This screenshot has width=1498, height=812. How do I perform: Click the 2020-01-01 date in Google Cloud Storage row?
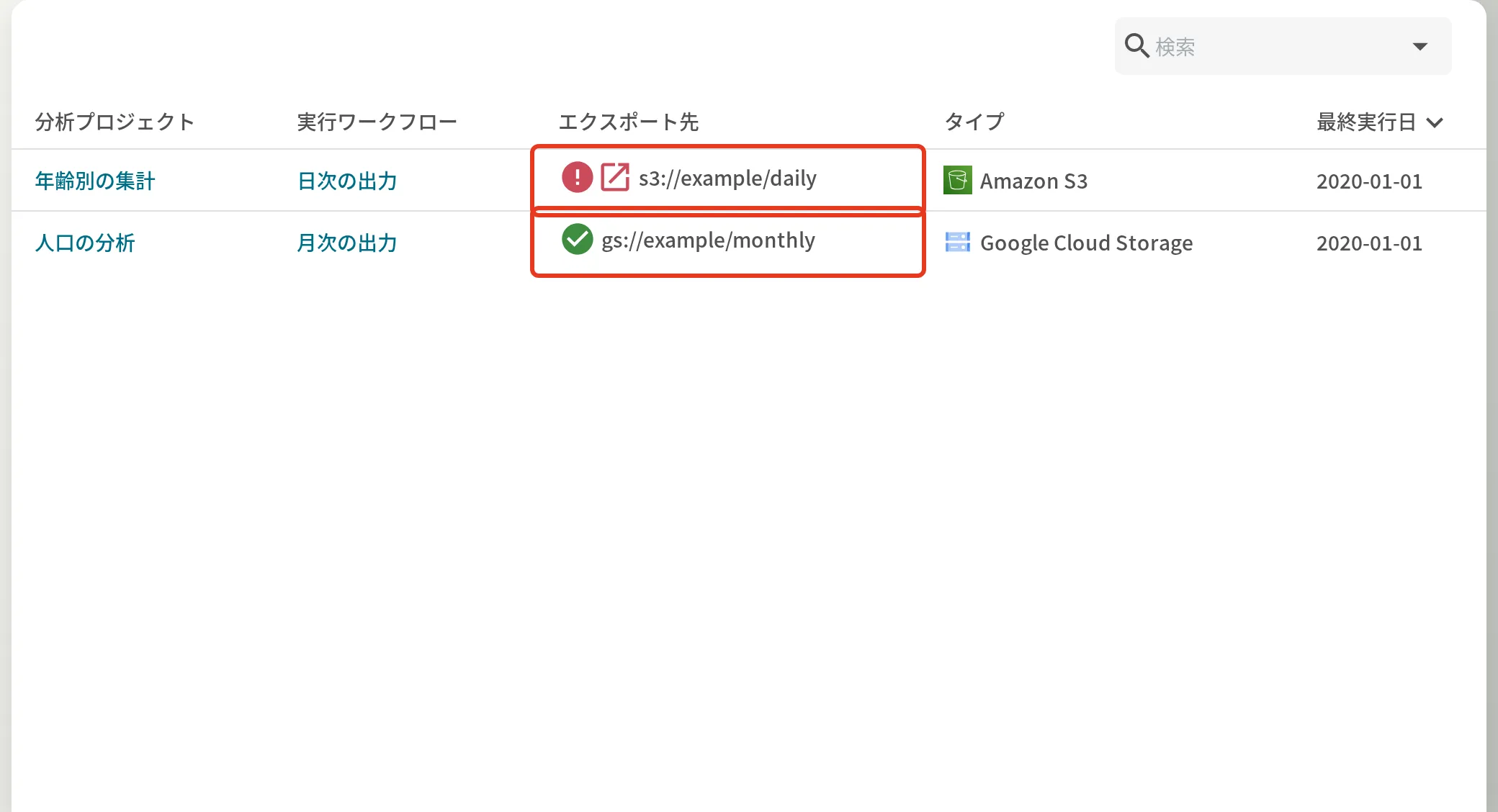[1369, 243]
